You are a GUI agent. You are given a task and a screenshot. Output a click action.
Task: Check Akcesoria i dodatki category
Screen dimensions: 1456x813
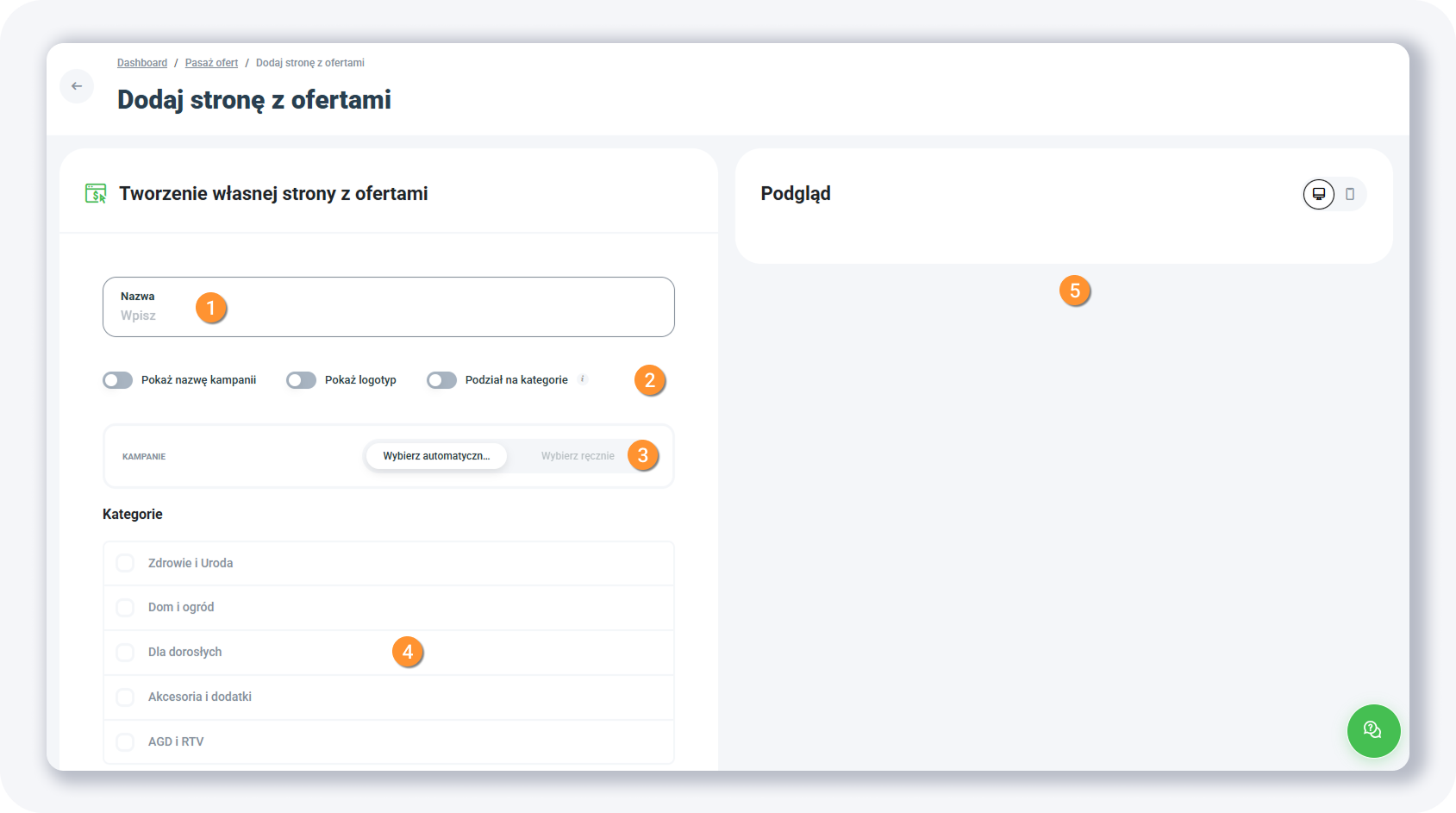(126, 697)
